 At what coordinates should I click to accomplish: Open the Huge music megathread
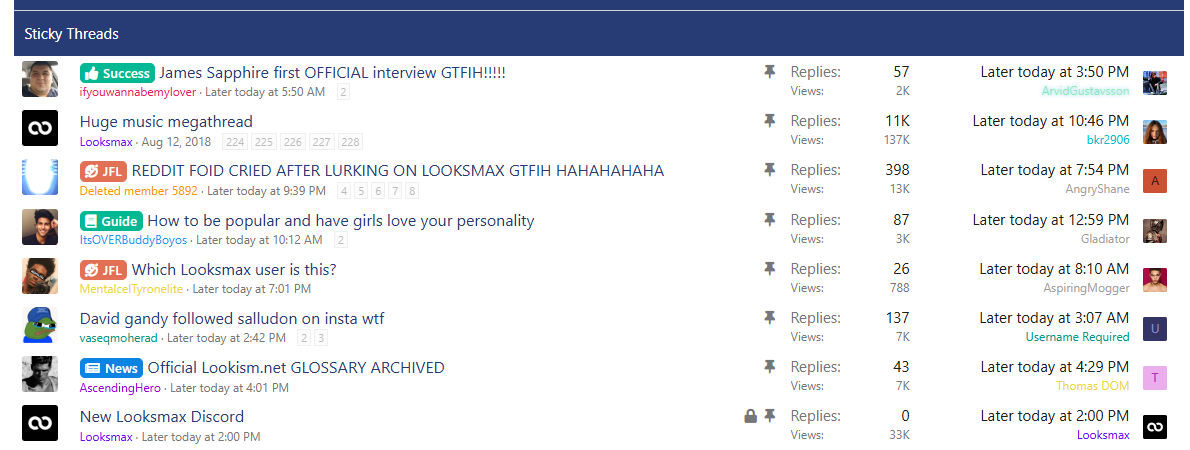pos(166,122)
